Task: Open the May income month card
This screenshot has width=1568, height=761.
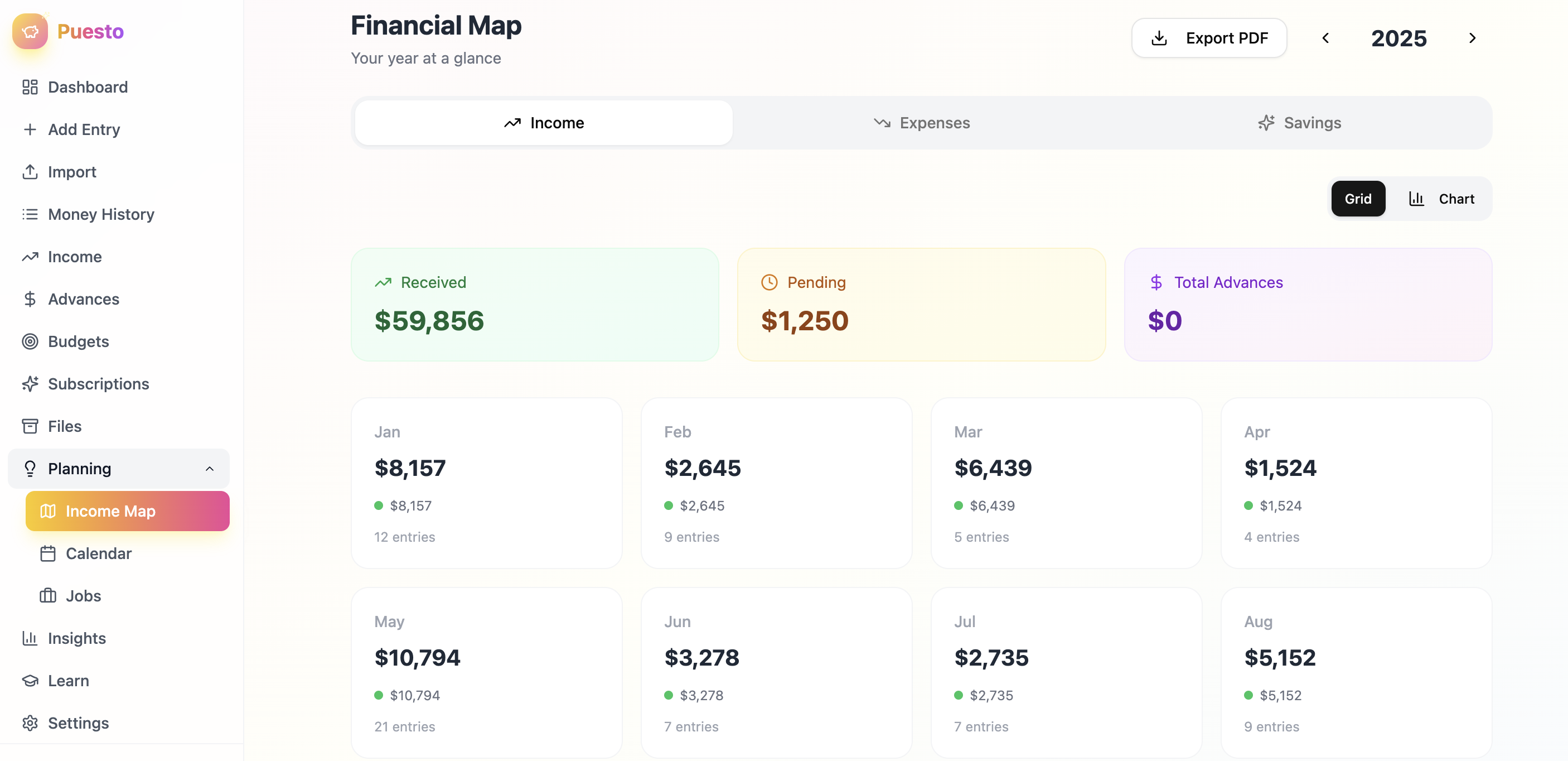Action: pyautogui.click(x=486, y=672)
